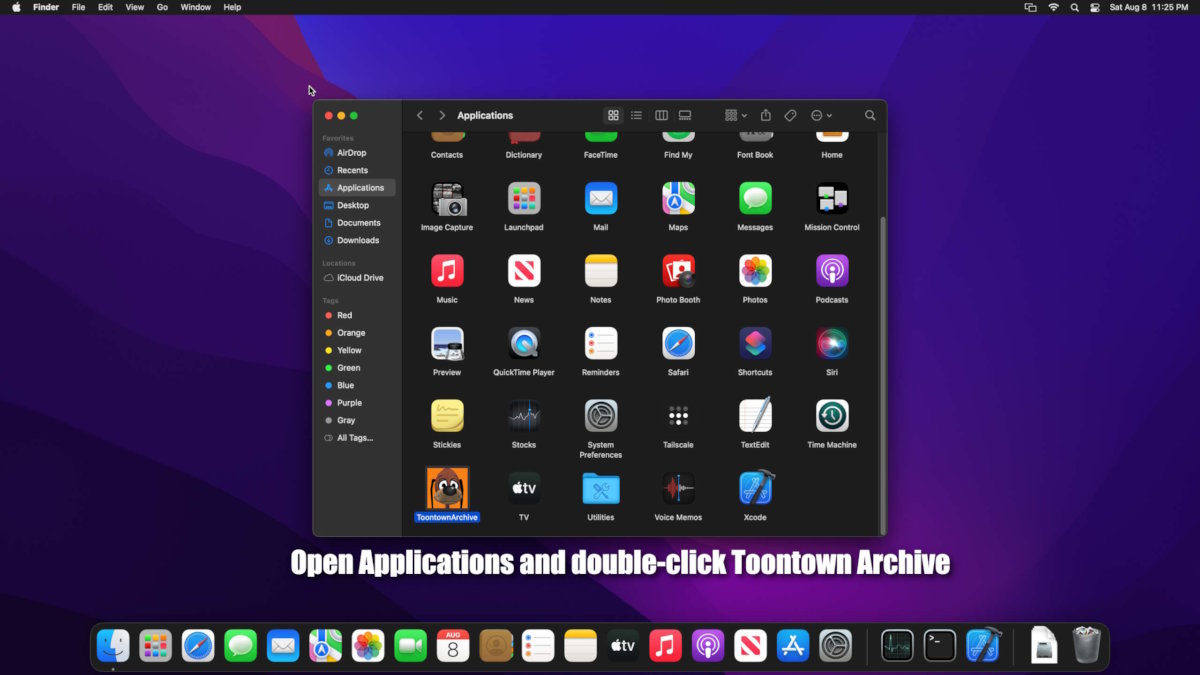Click the Share toolbar button
This screenshot has height=675, width=1200.
coord(766,116)
